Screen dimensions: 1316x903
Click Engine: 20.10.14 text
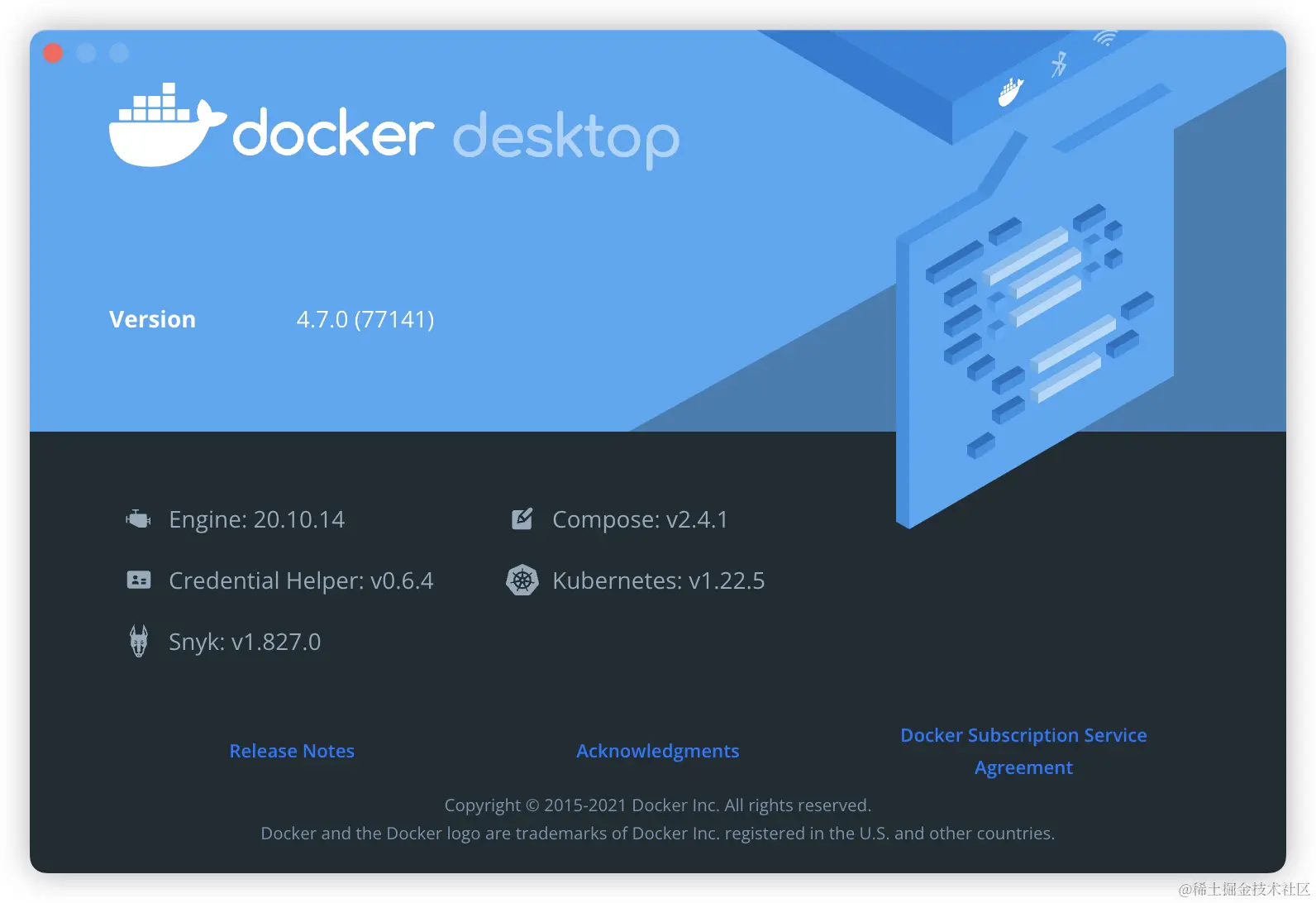click(x=256, y=519)
